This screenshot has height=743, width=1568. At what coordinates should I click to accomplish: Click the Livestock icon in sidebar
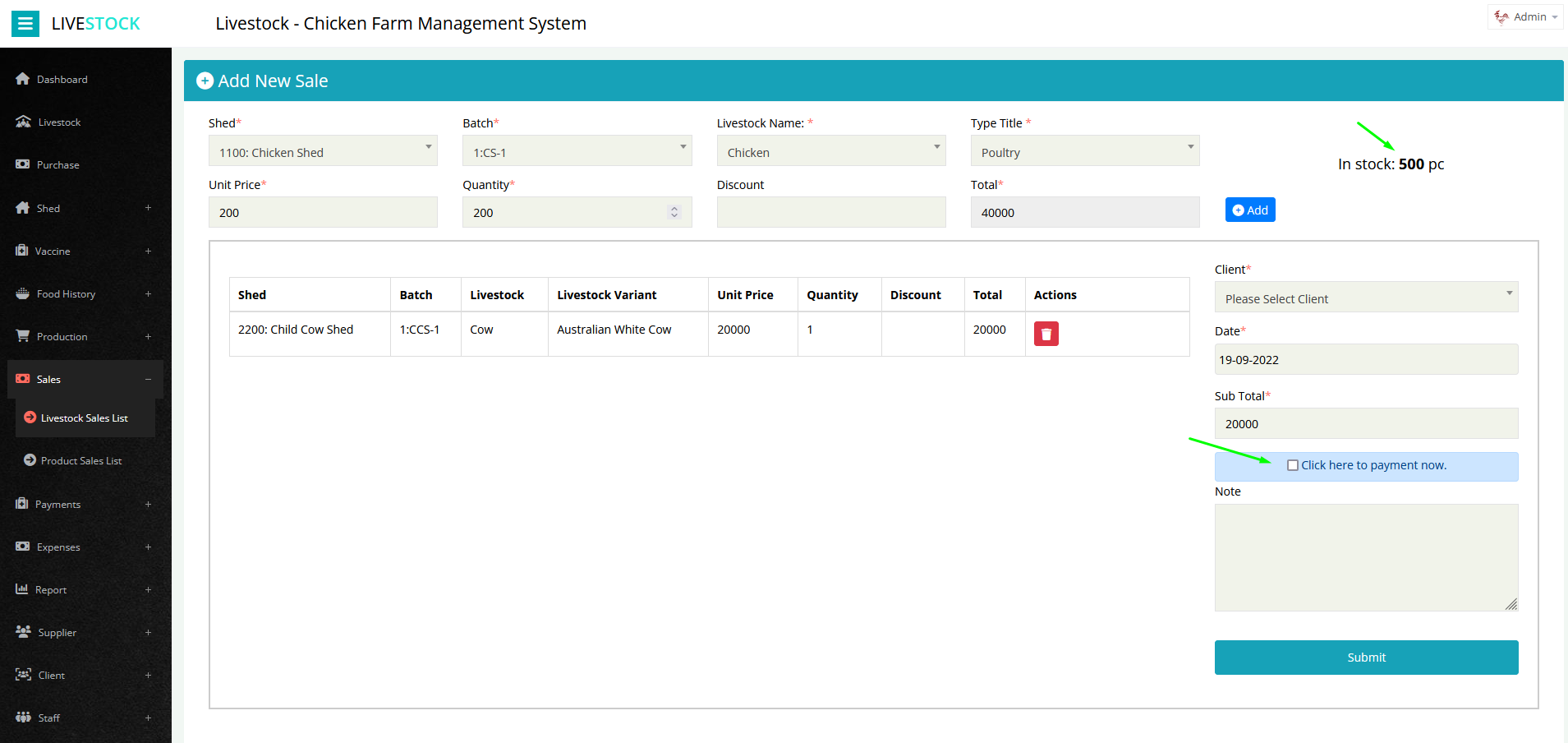coord(23,122)
